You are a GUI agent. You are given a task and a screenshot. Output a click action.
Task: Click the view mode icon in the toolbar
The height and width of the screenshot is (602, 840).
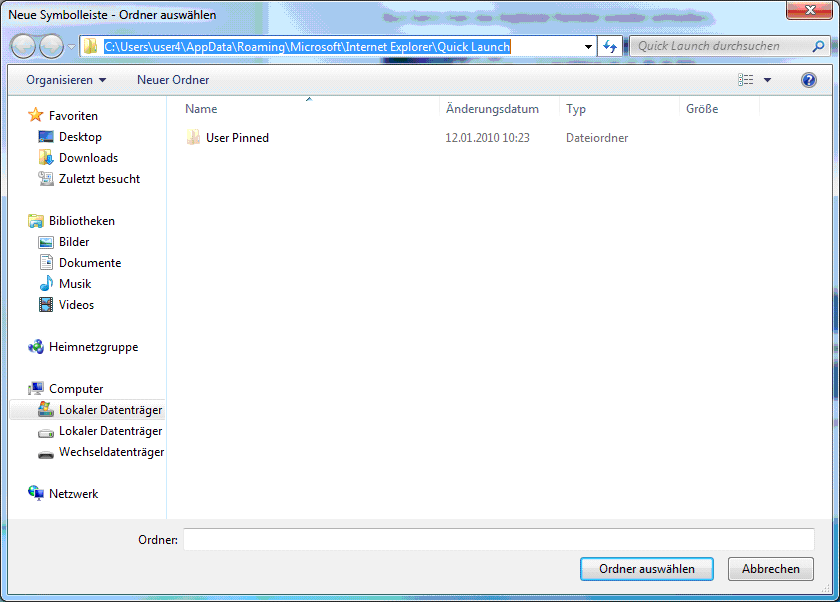click(x=746, y=80)
